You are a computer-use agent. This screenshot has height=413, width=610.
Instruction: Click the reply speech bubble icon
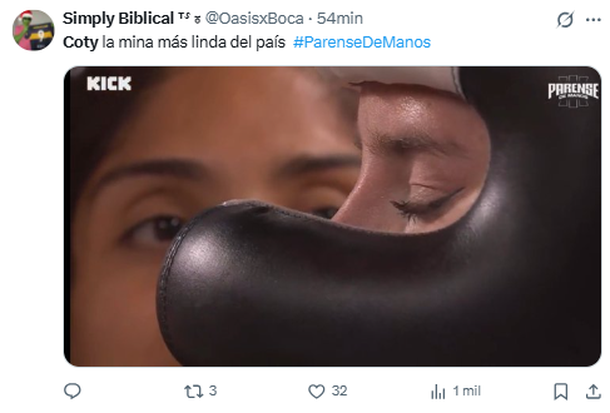point(72,391)
